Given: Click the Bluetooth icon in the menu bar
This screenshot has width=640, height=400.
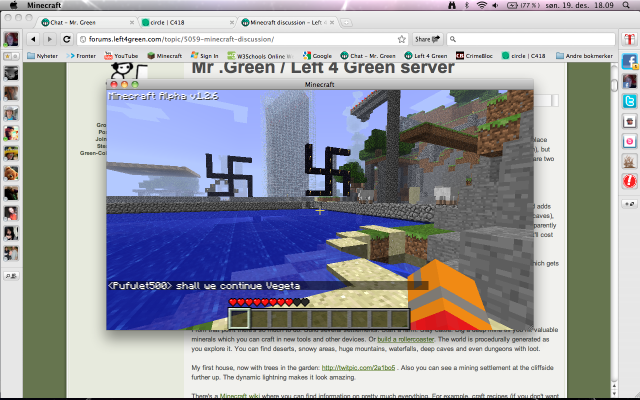Looking at the screenshot, I should coord(467,5).
